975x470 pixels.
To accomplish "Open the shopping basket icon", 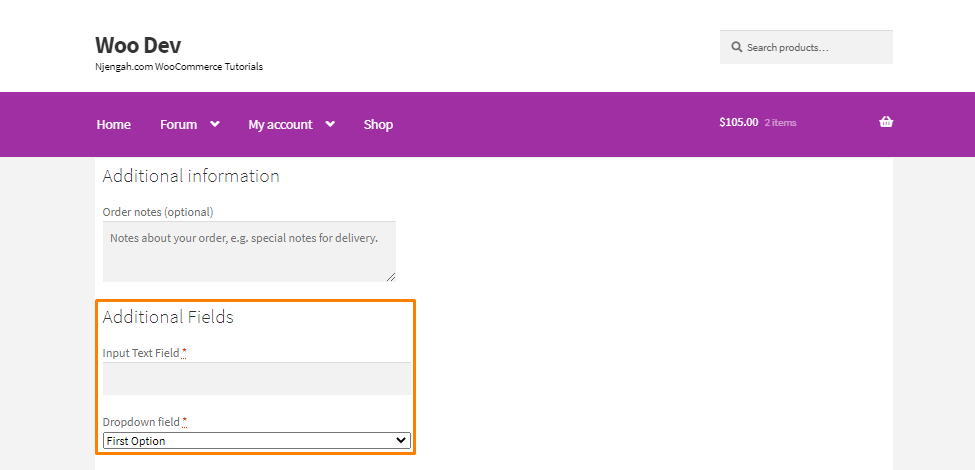I will pyautogui.click(x=886, y=122).
